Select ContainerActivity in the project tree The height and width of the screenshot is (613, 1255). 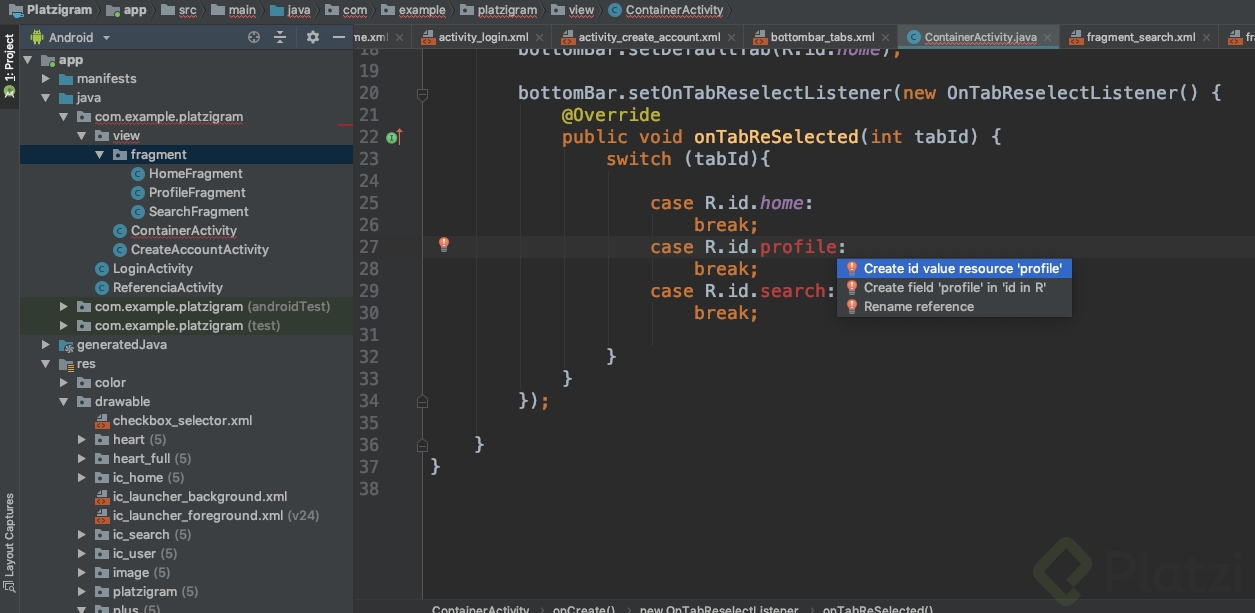[x=184, y=231]
